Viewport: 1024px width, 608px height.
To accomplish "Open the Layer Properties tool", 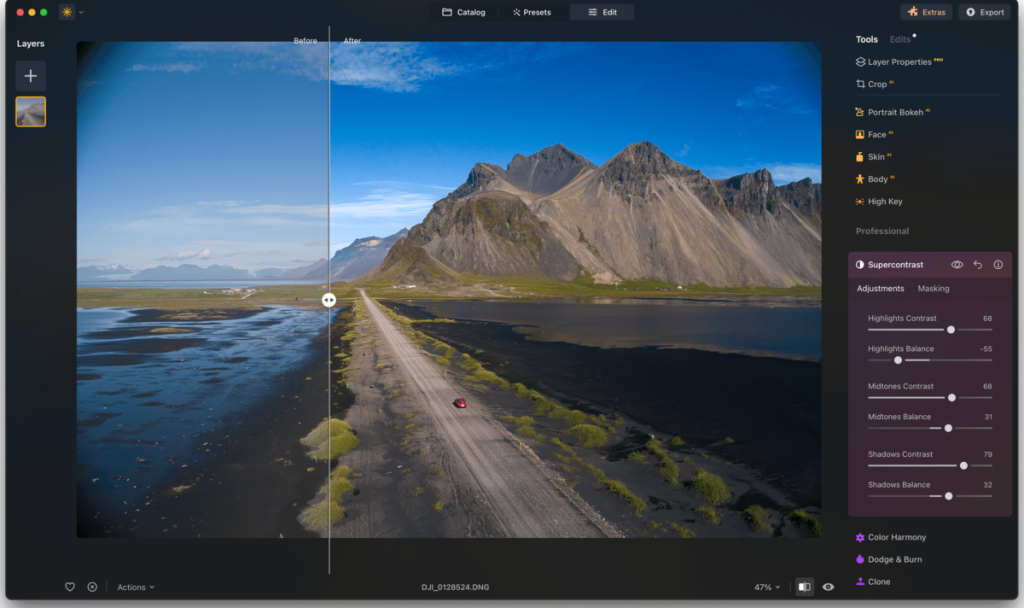I will 899,61.
